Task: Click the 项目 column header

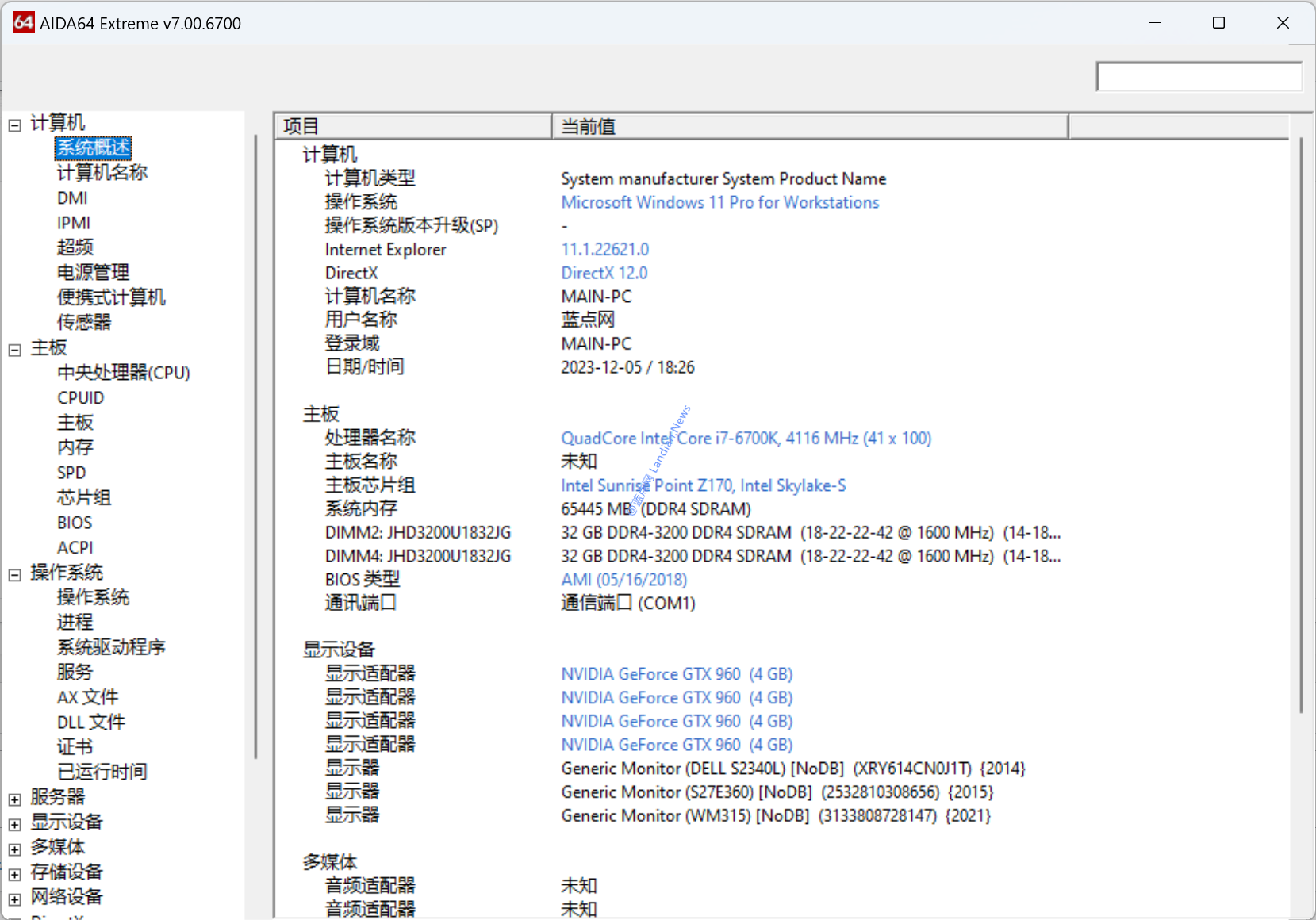Action: (x=412, y=126)
